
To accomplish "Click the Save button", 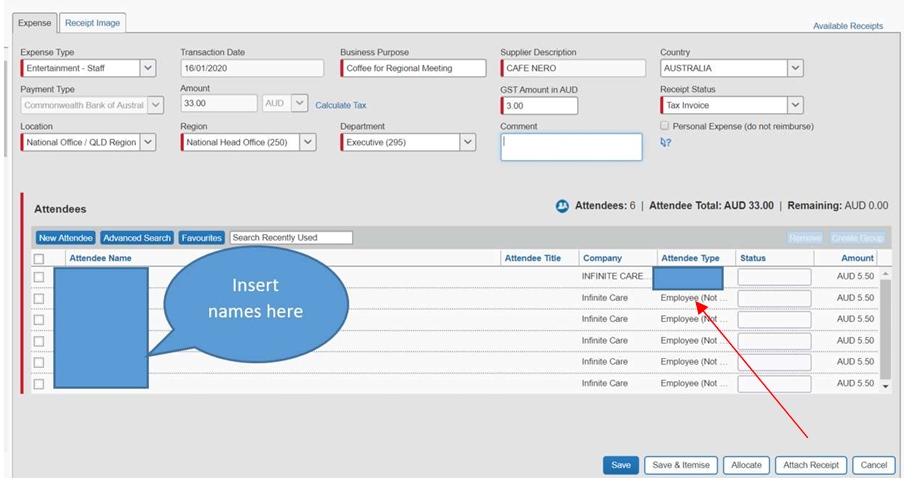I will pos(621,465).
